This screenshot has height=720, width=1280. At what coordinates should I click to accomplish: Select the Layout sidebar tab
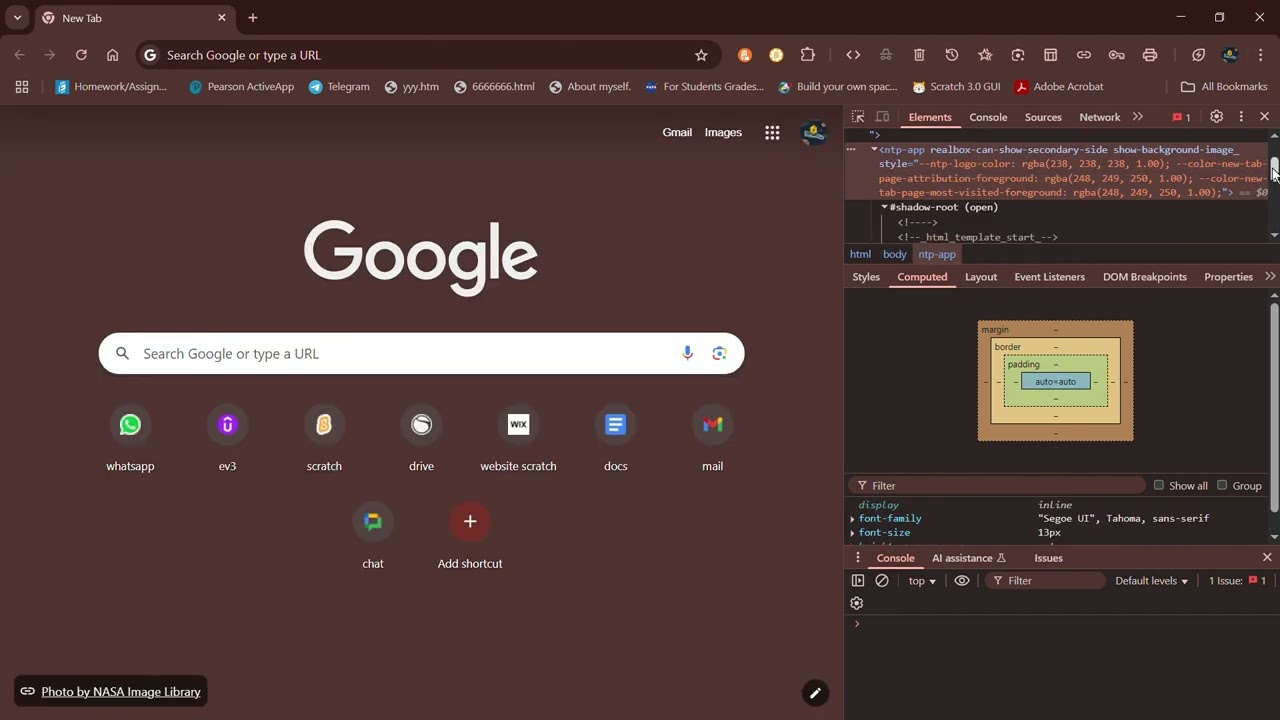click(981, 277)
